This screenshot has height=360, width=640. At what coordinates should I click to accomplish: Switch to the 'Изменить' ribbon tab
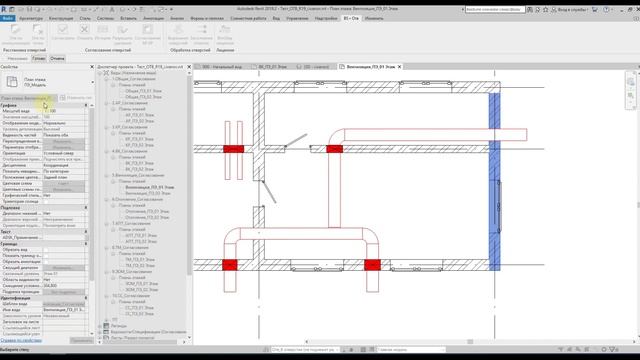(374, 18)
